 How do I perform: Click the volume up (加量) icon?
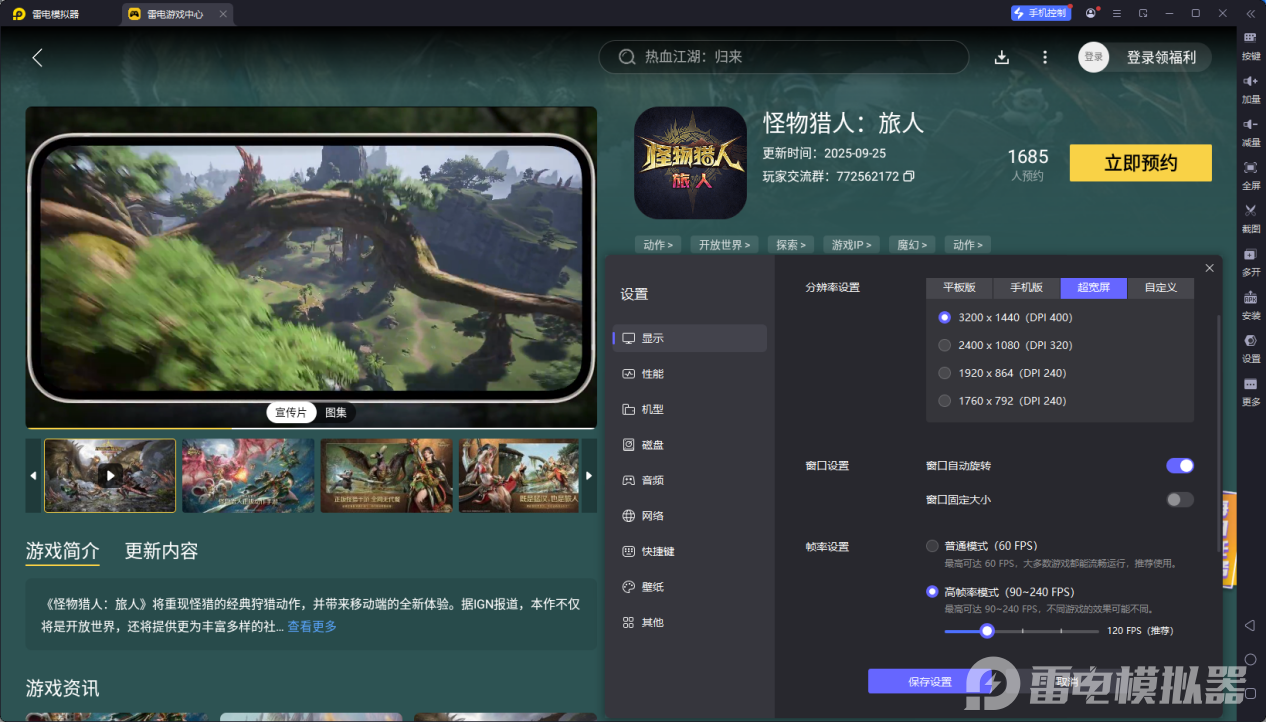pos(1250,81)
